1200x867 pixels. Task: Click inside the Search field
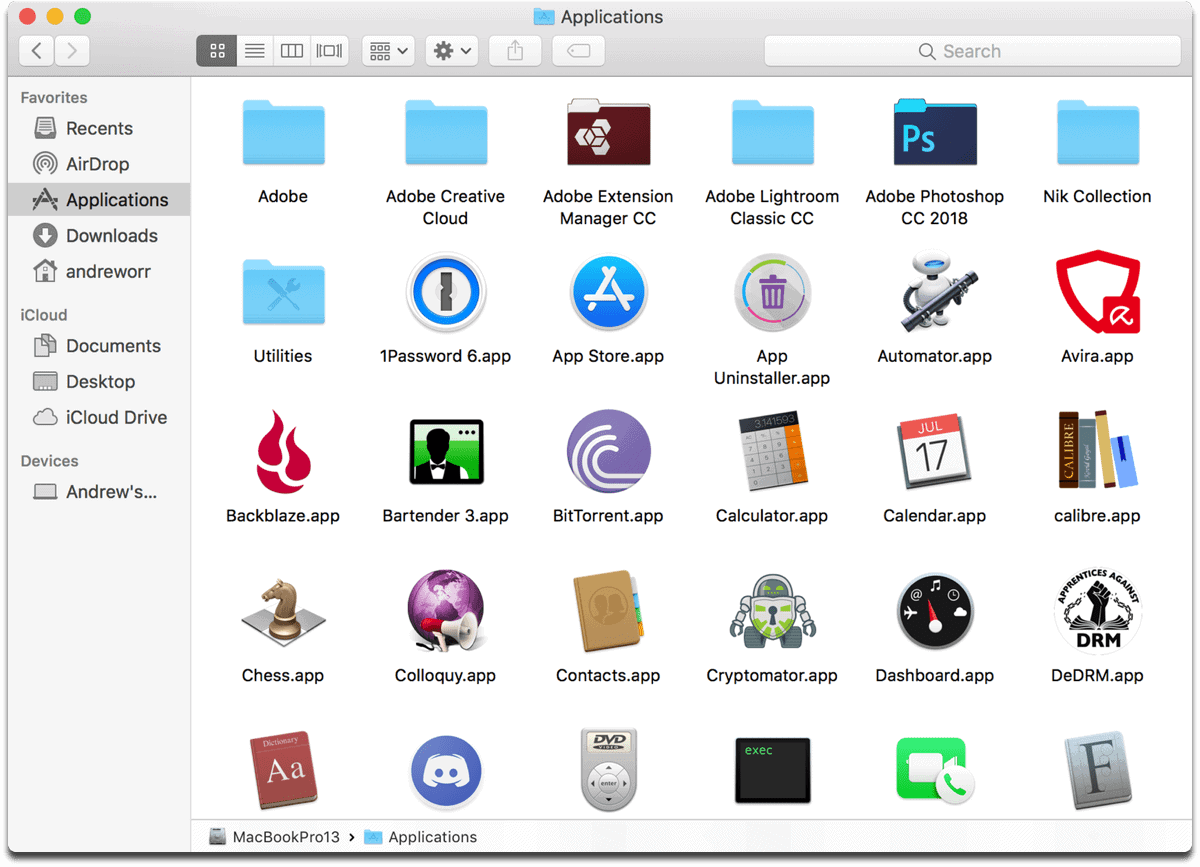point(970,50)
